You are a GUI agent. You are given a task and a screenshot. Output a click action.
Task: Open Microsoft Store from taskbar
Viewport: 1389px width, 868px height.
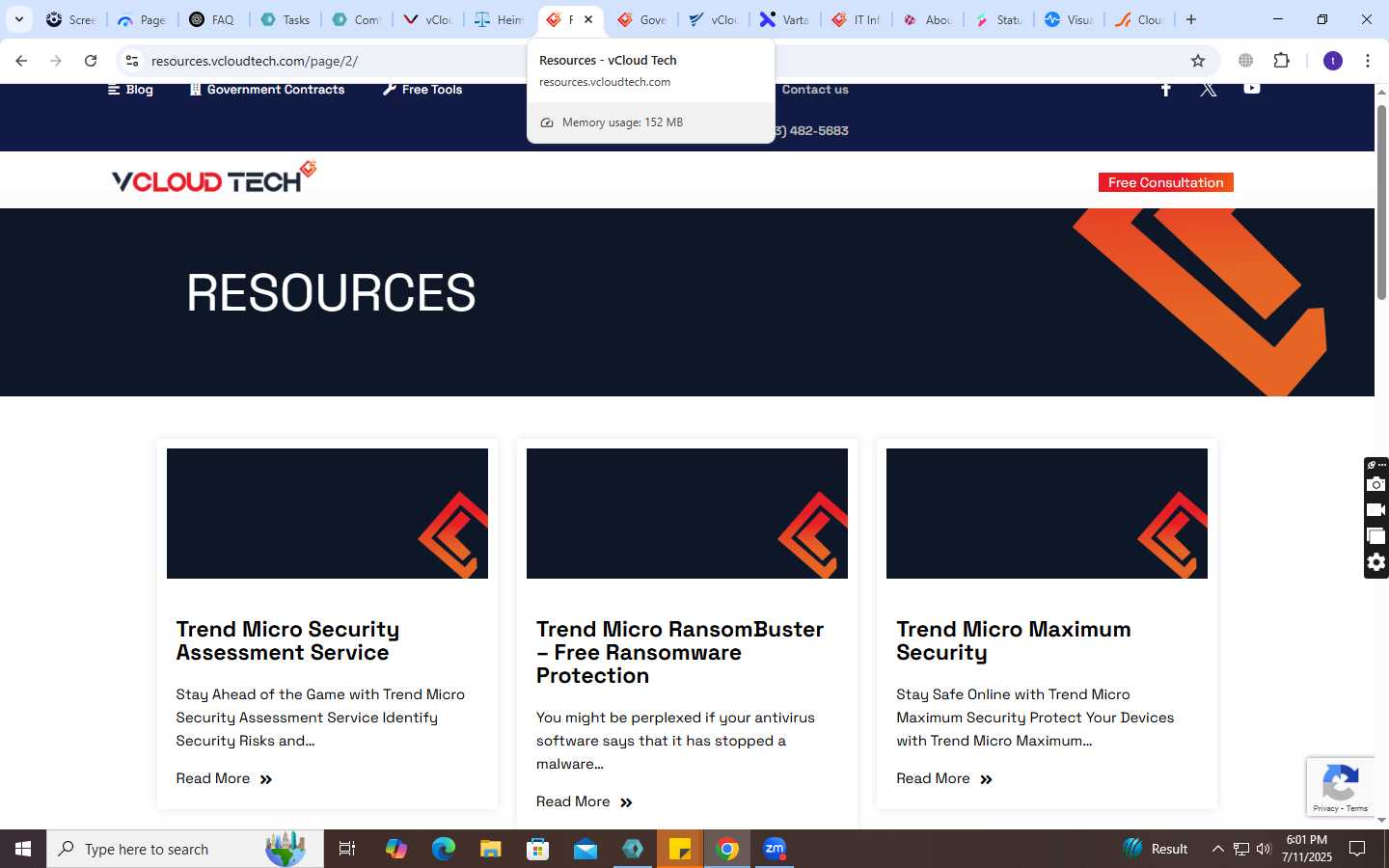537,849
